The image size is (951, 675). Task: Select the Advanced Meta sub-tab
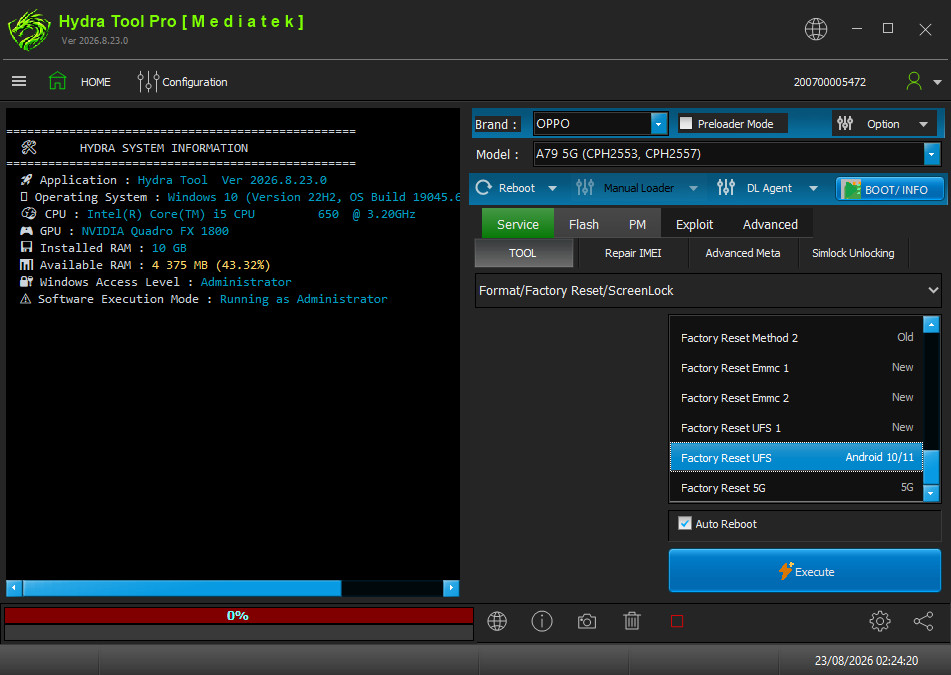pyautogui.click(x=742, y=253)
